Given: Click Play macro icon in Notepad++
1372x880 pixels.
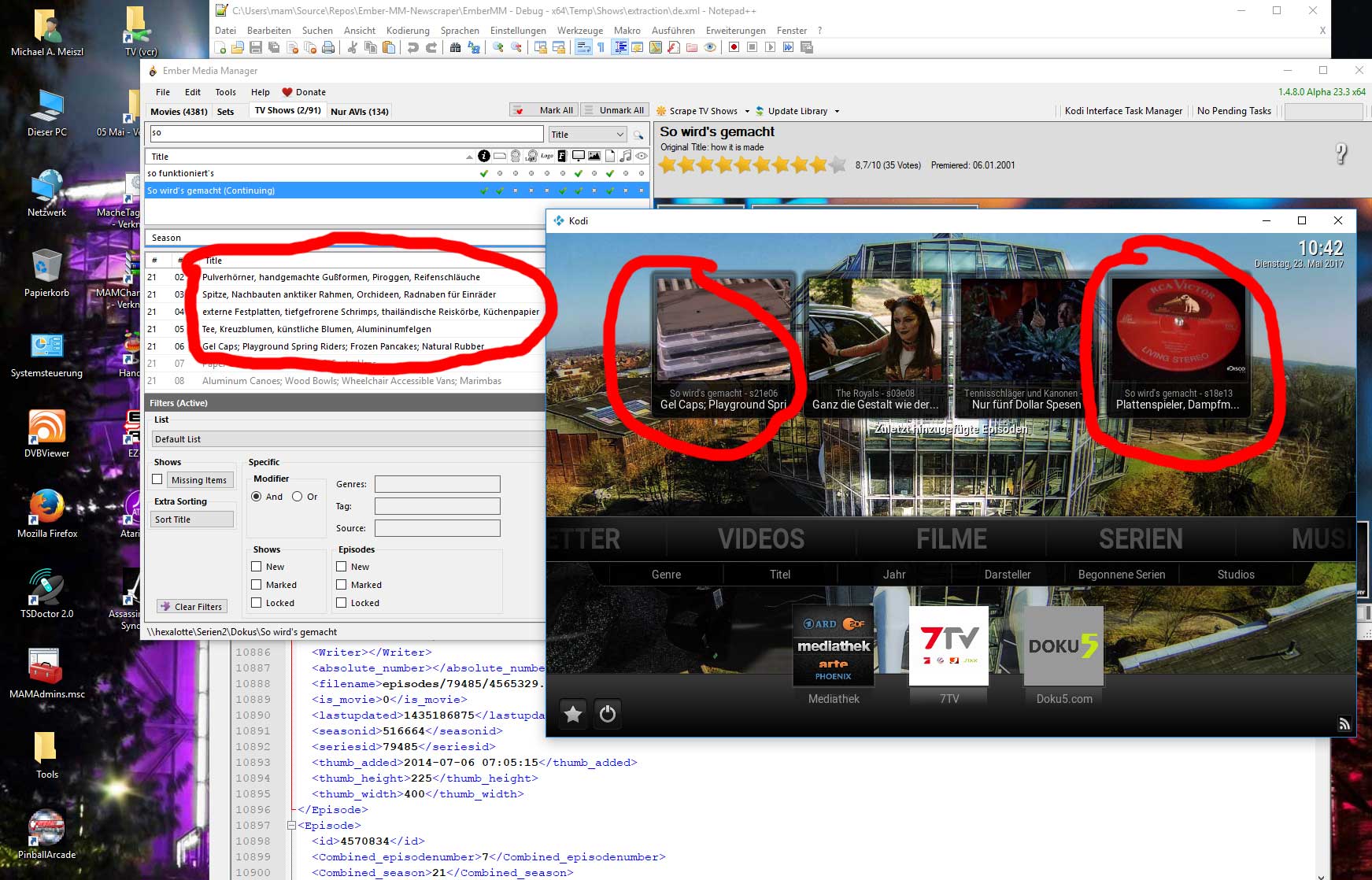Looking at the screenshot, I should coord(770,47).
